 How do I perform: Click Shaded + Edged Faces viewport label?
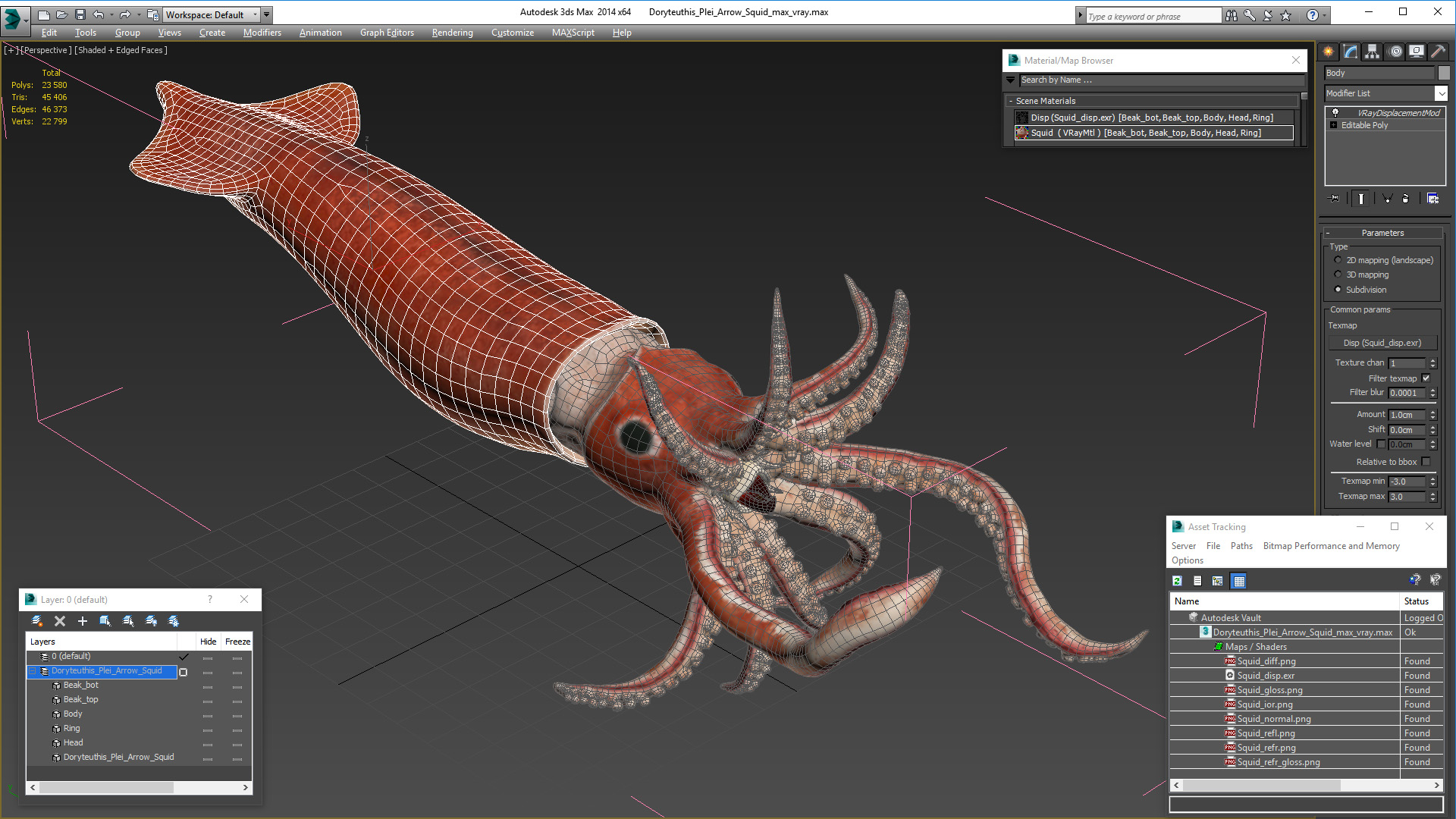click(x=121, y=50)
